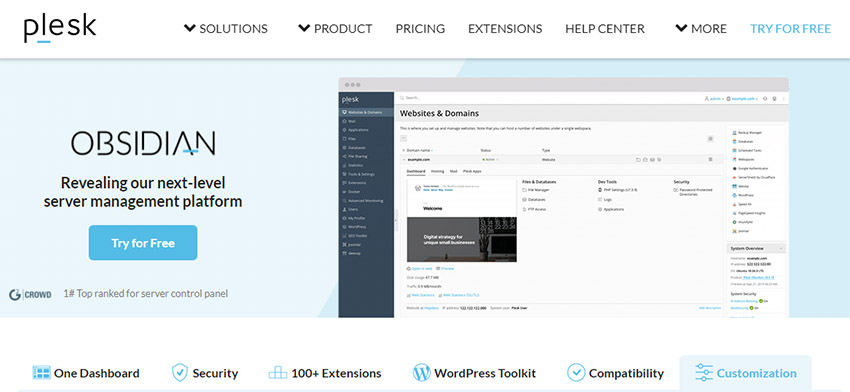Open PHP Settings under Dev Tools
The image size is (850, 392).
coord(617,190)
